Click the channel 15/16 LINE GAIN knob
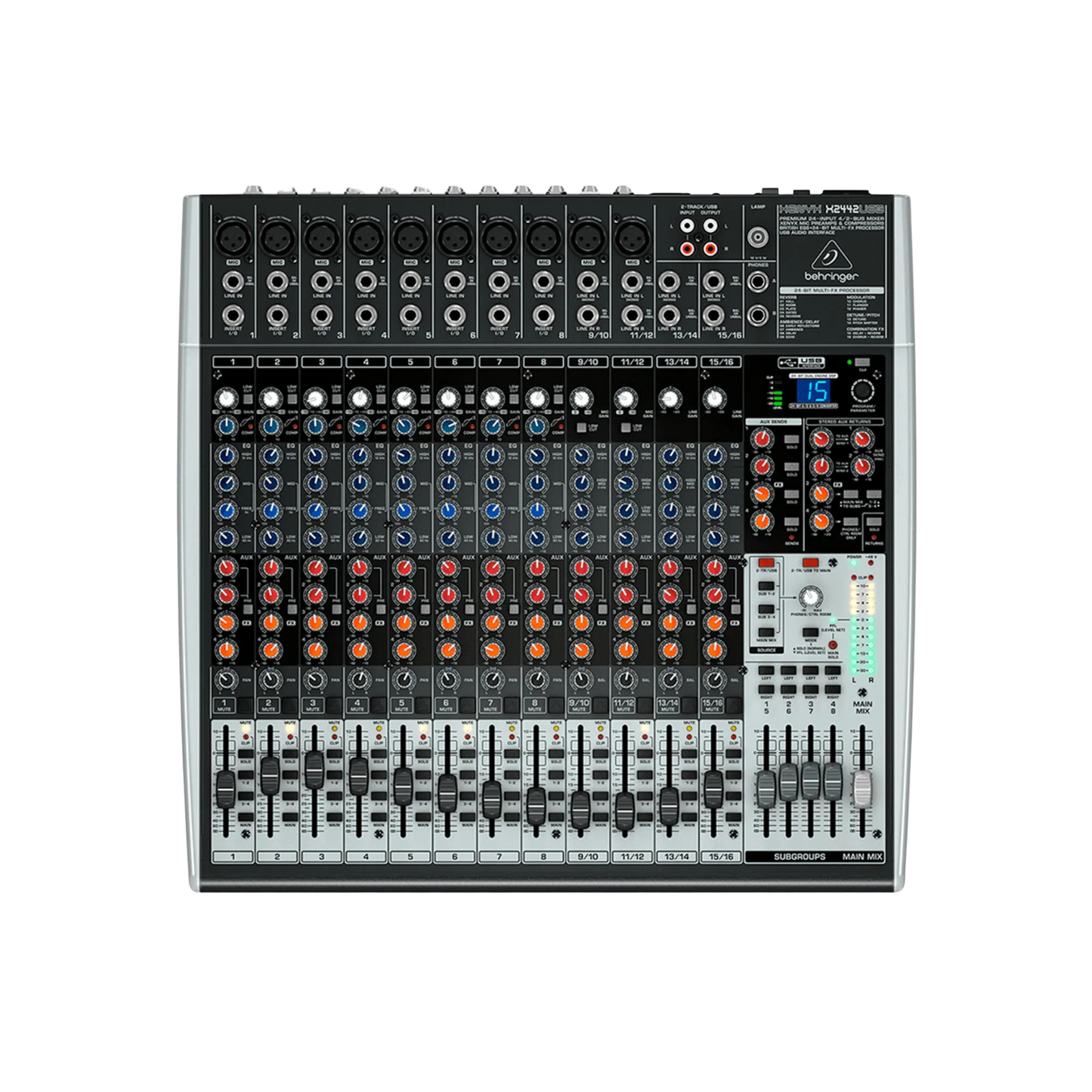 pyautogui.click(x=715, y=398)
